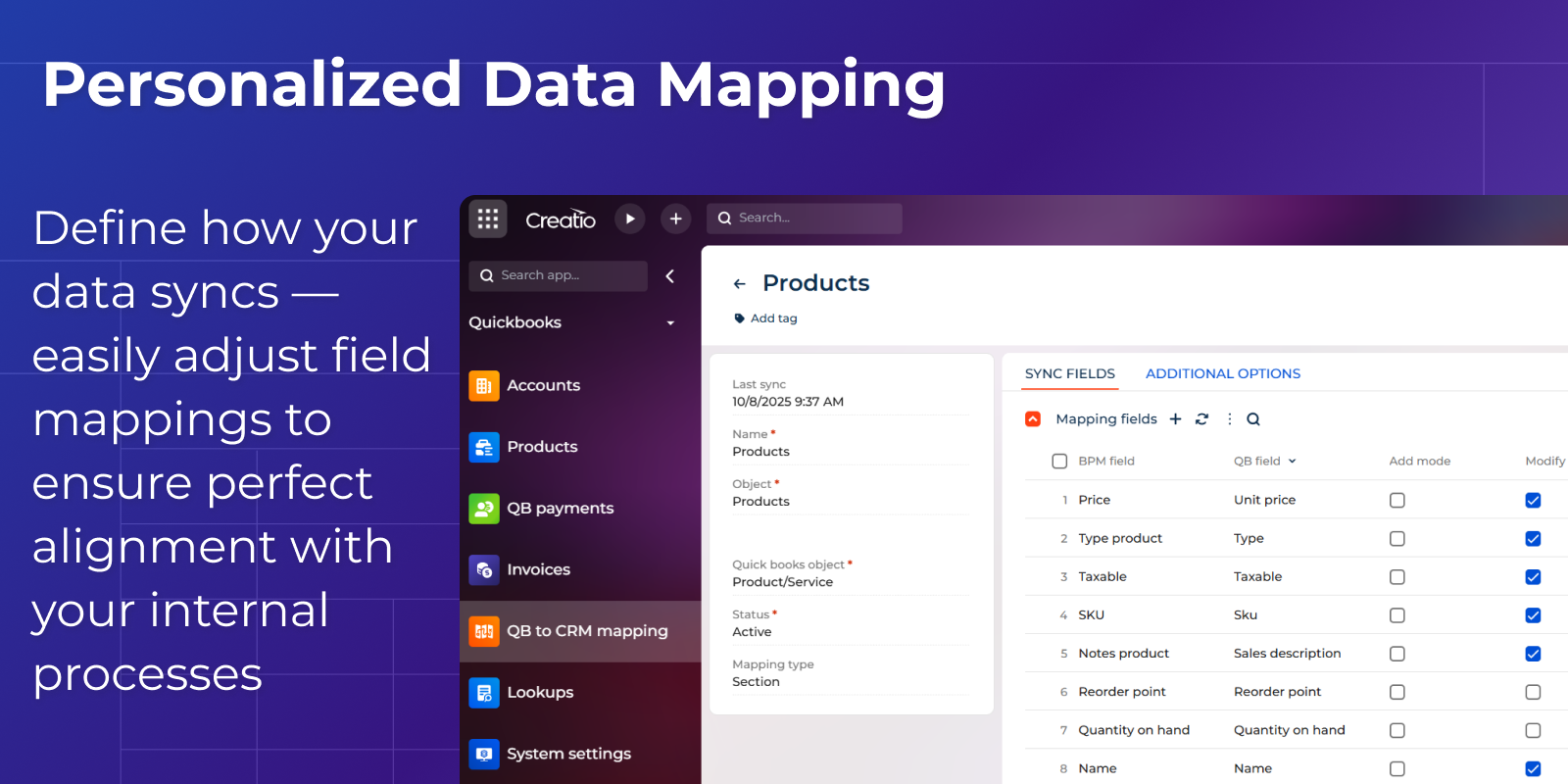
Task: Uncheck Modify checkbox for Price row
Action: 1533,501
